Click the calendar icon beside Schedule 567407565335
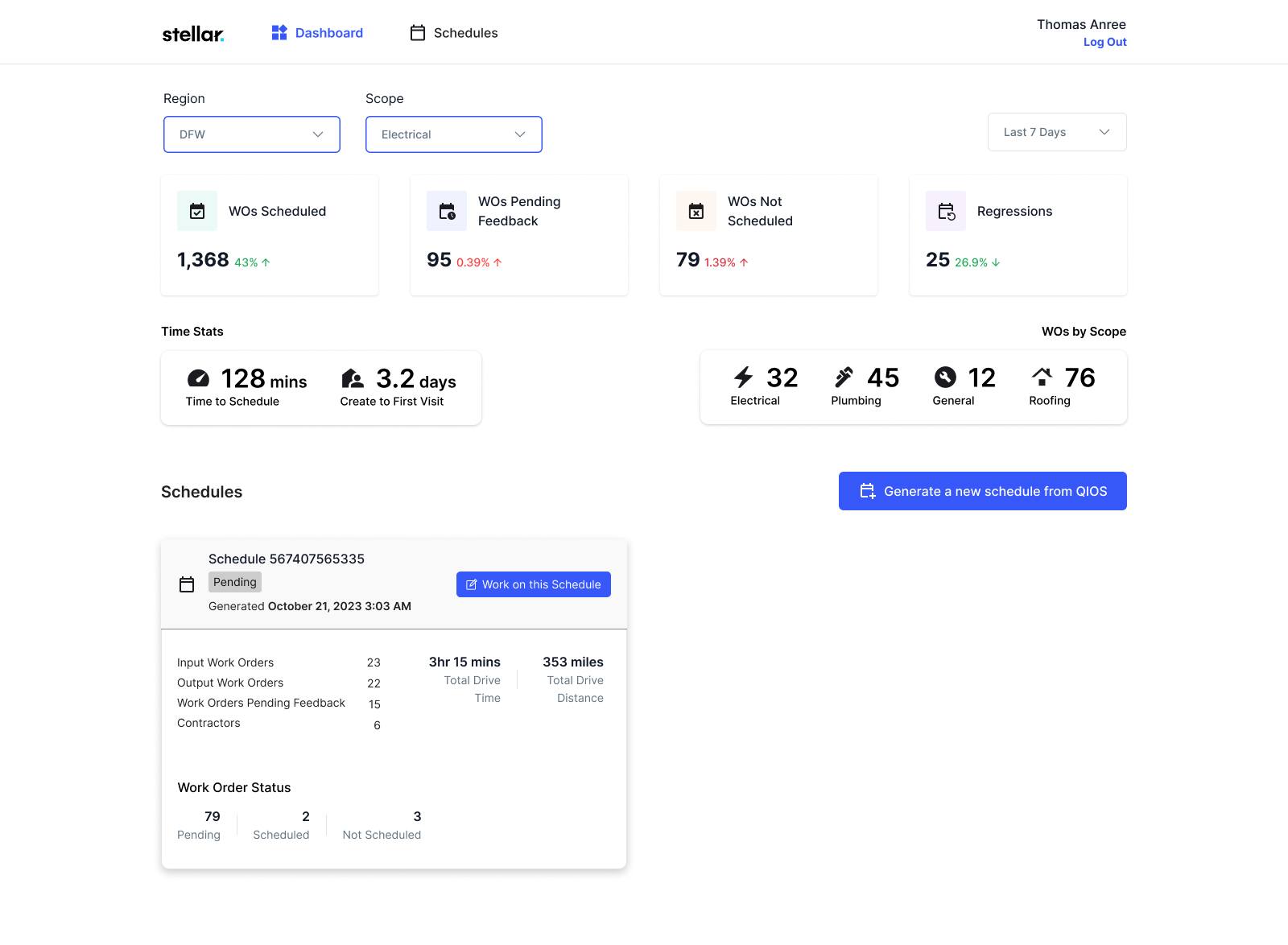Screen dimensions: 1288x945 187,584
